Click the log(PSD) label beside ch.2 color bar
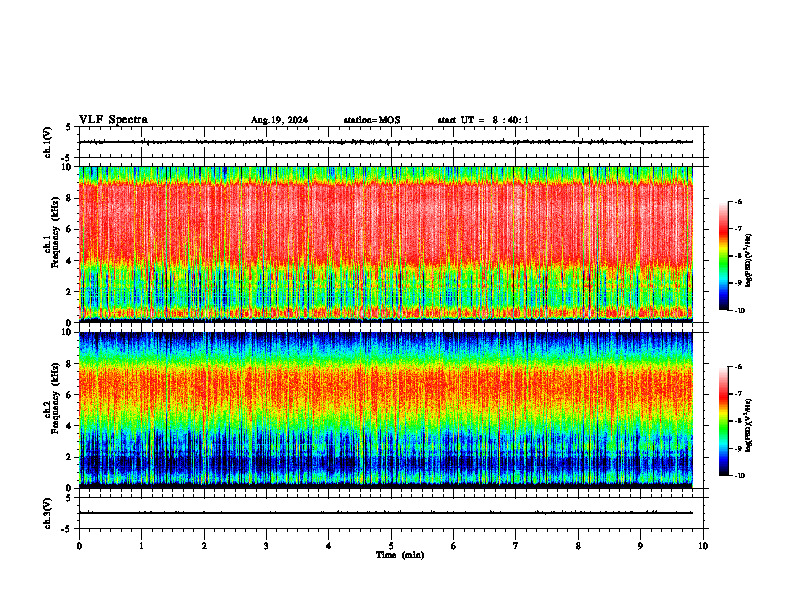 tap(749, 426)
